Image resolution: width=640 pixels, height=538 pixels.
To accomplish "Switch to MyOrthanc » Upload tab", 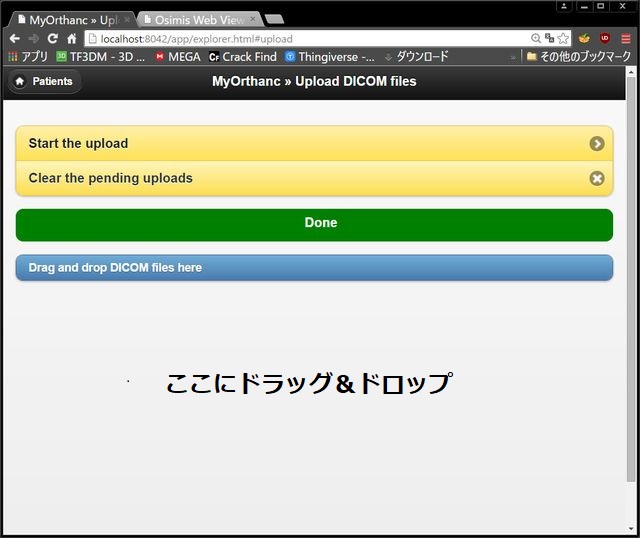I will (73, 20).
